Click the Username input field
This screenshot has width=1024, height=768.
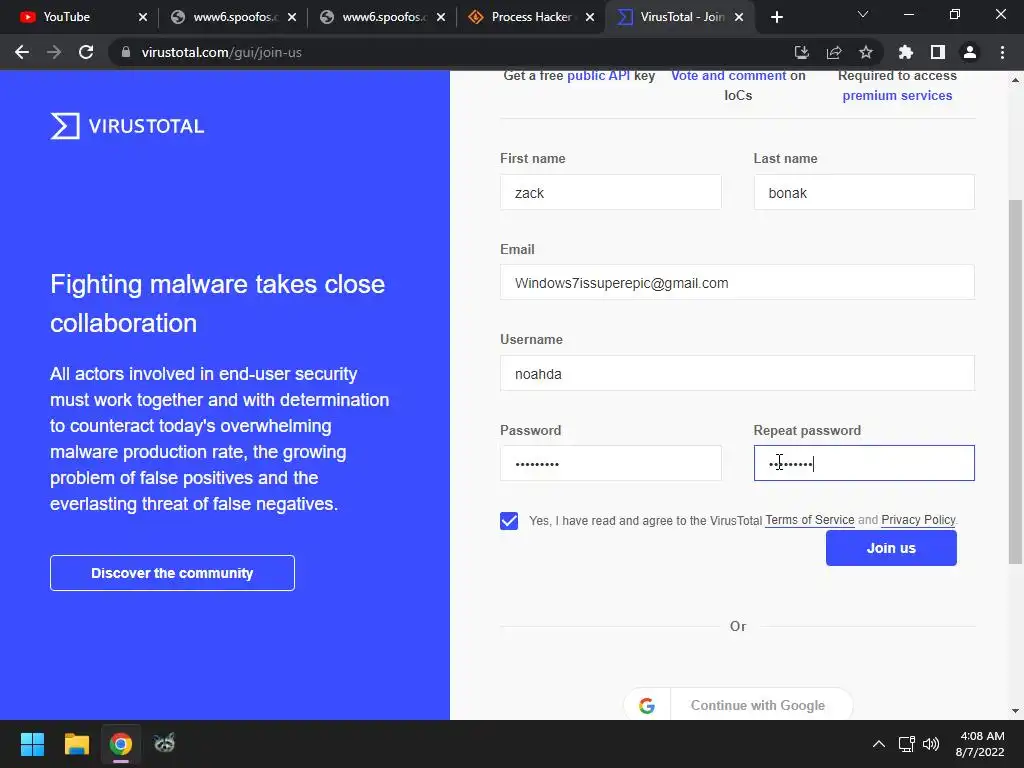(x=737, y=373)
